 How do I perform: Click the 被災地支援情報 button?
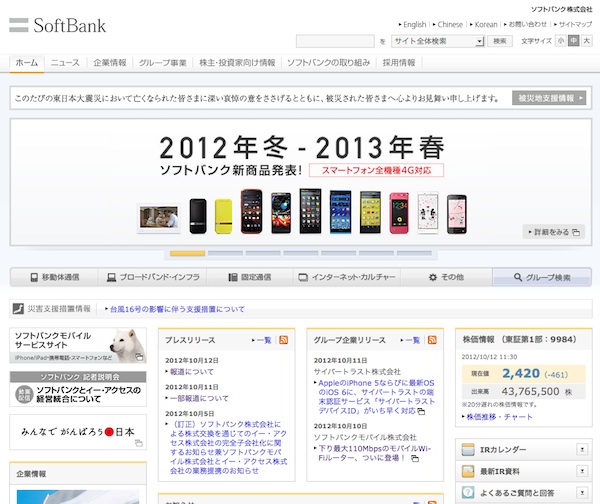tap(549, 98)
